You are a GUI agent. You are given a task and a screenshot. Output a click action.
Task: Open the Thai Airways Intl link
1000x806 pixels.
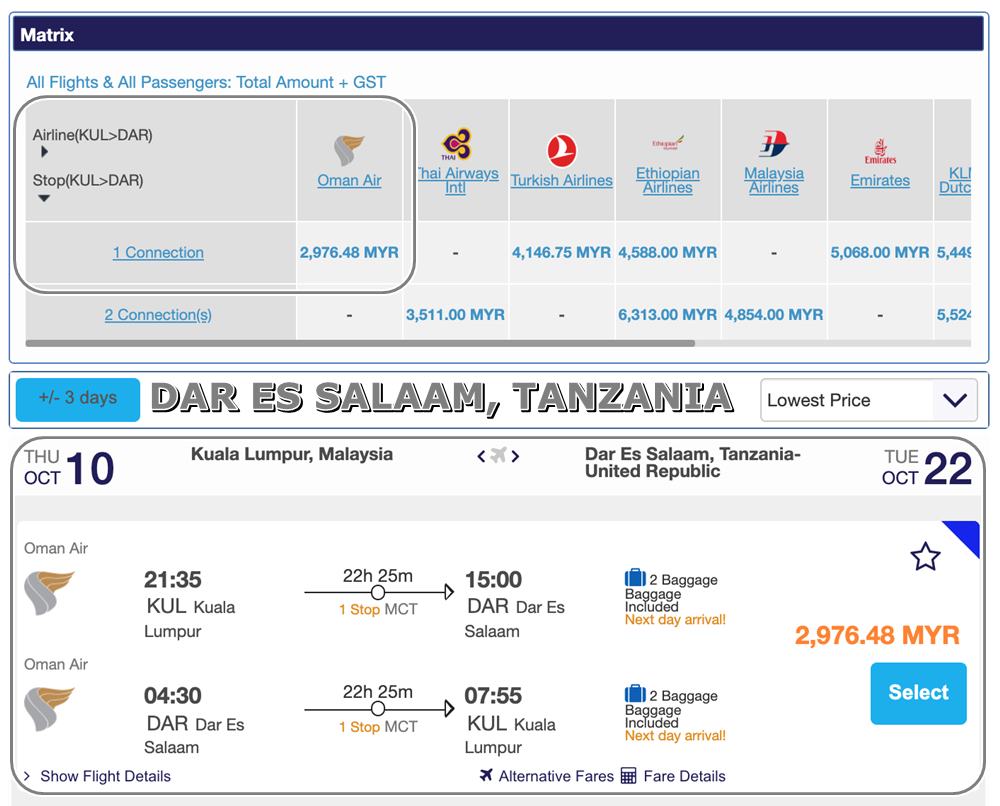[457, 180]
